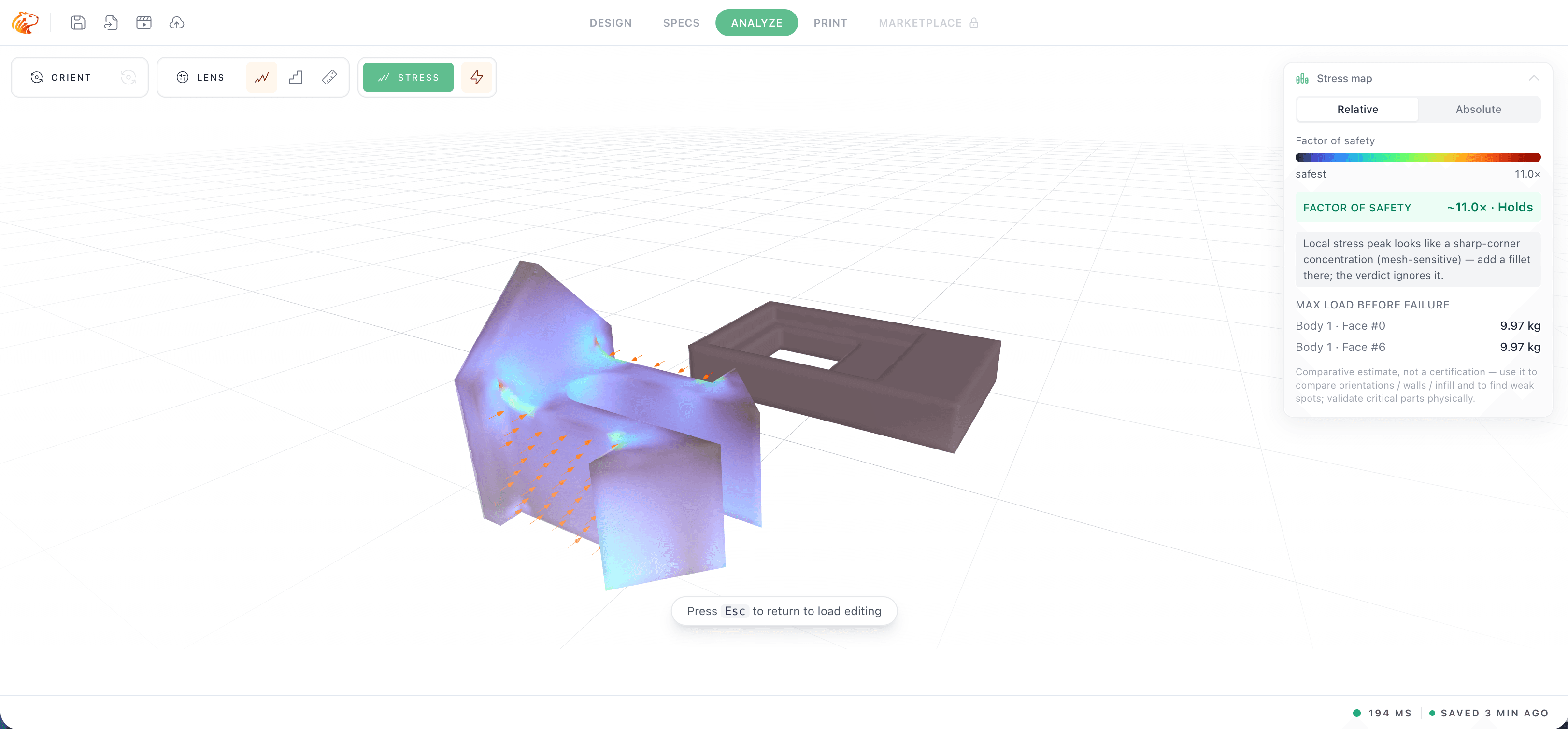The height and width of the screenshot is (729, 1568).
Task: Switch to the Specs tab
Action: 681,23
